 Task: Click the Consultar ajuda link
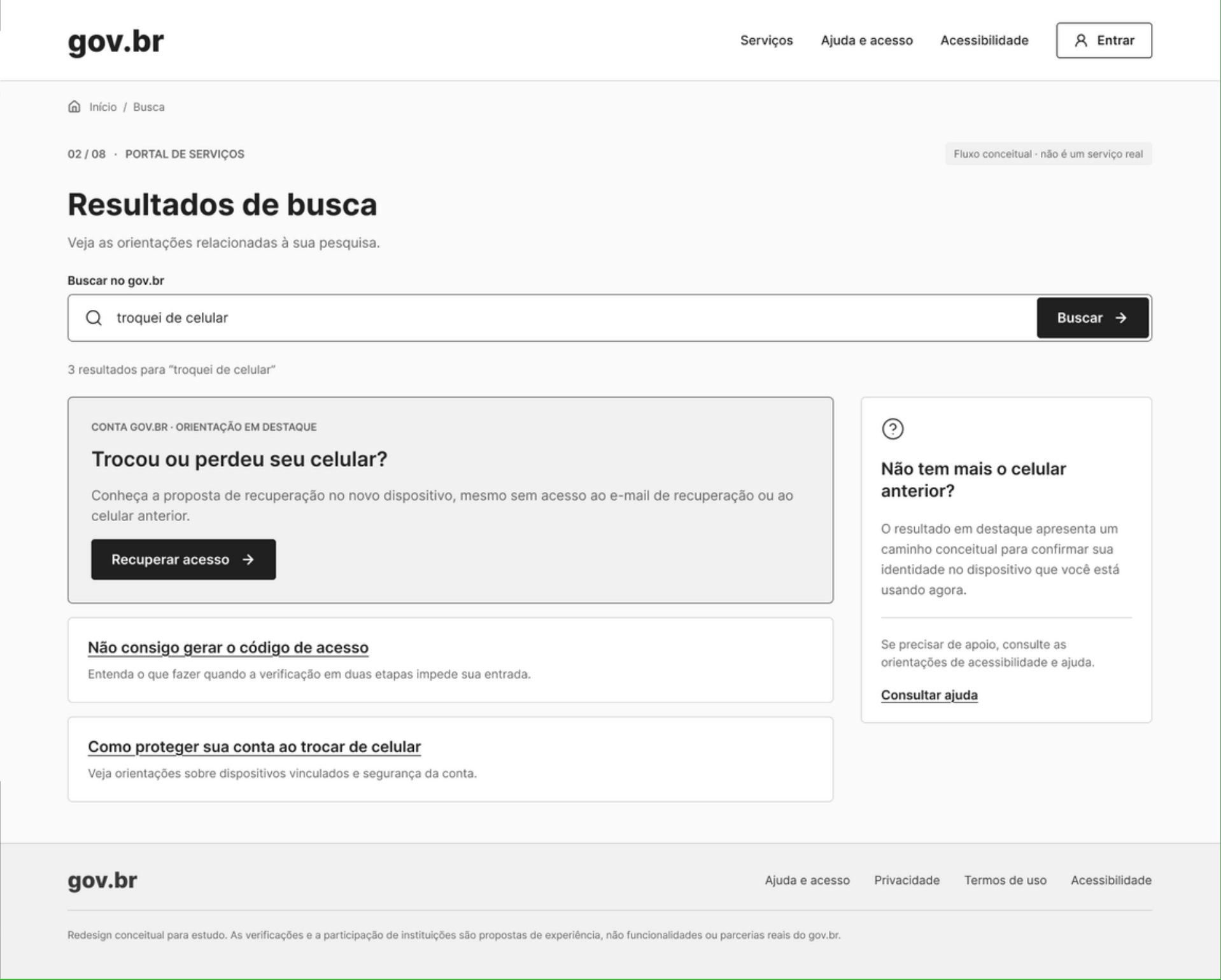(929, 695)
